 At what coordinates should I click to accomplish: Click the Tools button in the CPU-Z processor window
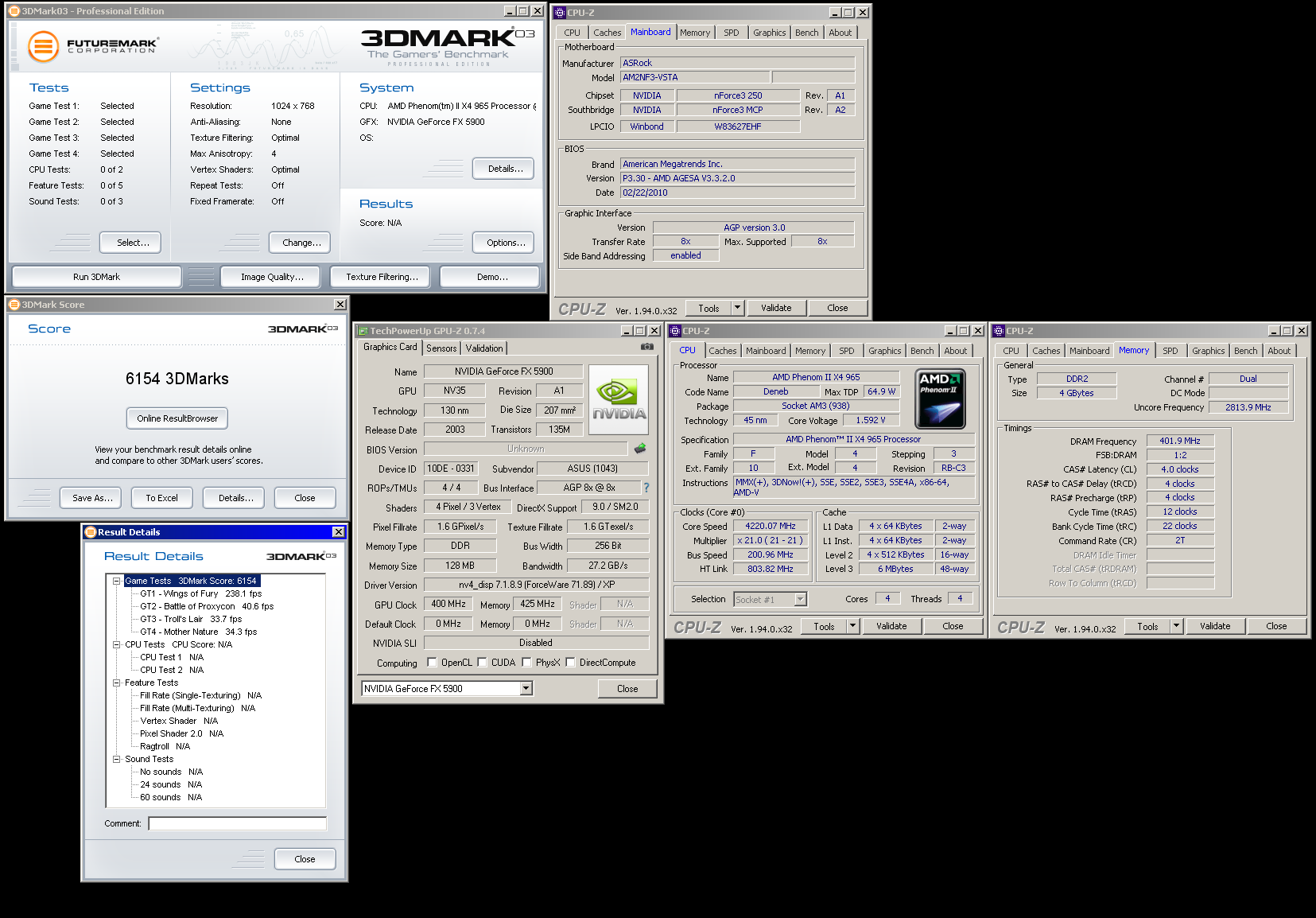point(824,626)
